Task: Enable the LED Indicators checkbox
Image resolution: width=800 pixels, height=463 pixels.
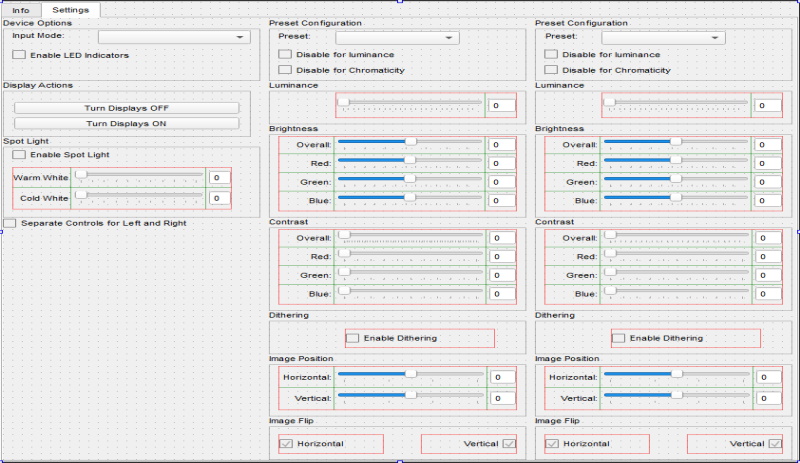Action: [70, 55]
